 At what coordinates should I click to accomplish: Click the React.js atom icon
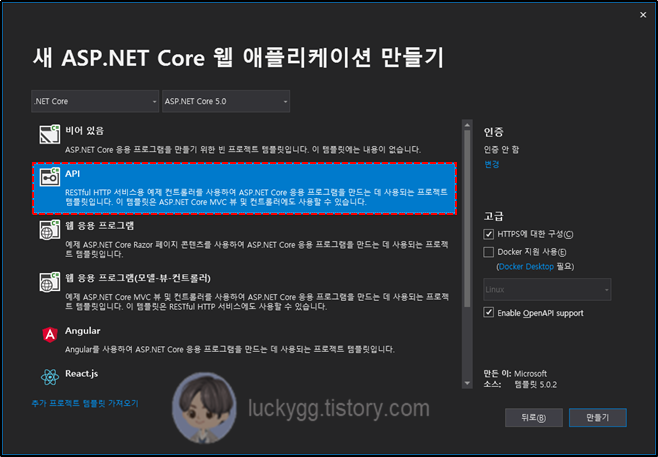pos(50,377)
